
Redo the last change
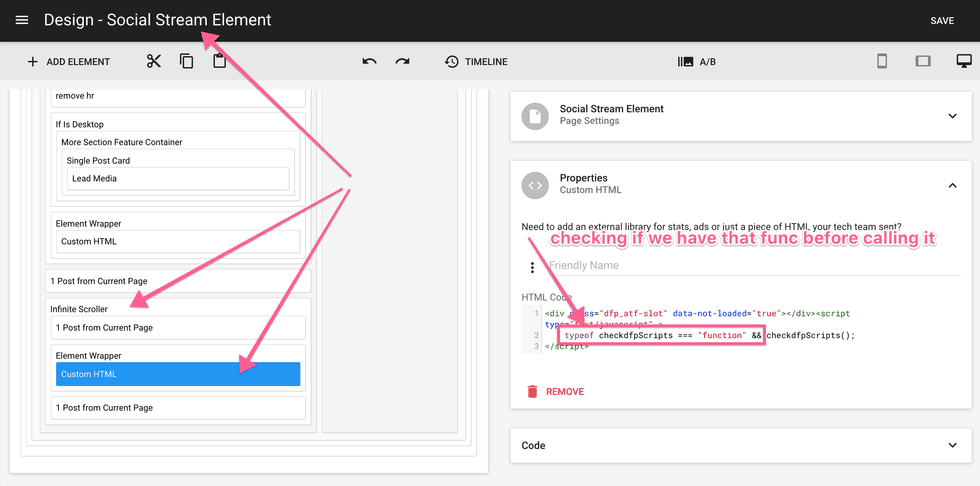point(402,61)
